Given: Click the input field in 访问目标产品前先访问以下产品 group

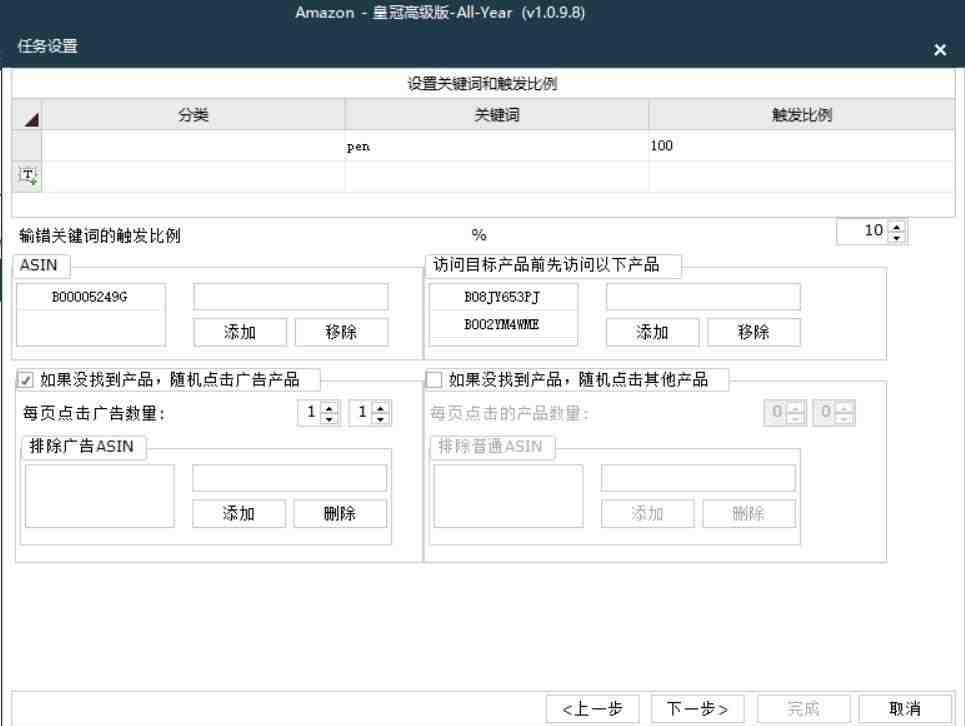Looking at the screenshot, I should tap(703, 297).
